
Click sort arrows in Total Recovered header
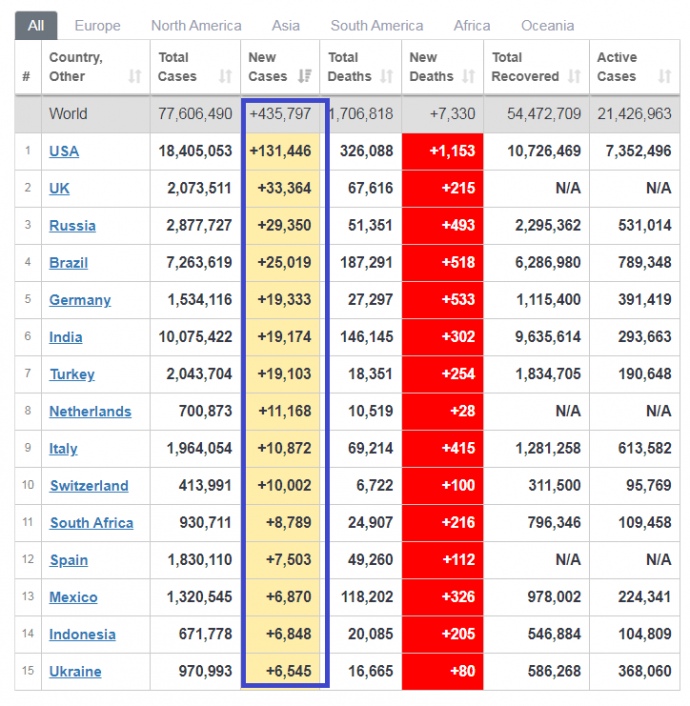[x=573, y=76]
